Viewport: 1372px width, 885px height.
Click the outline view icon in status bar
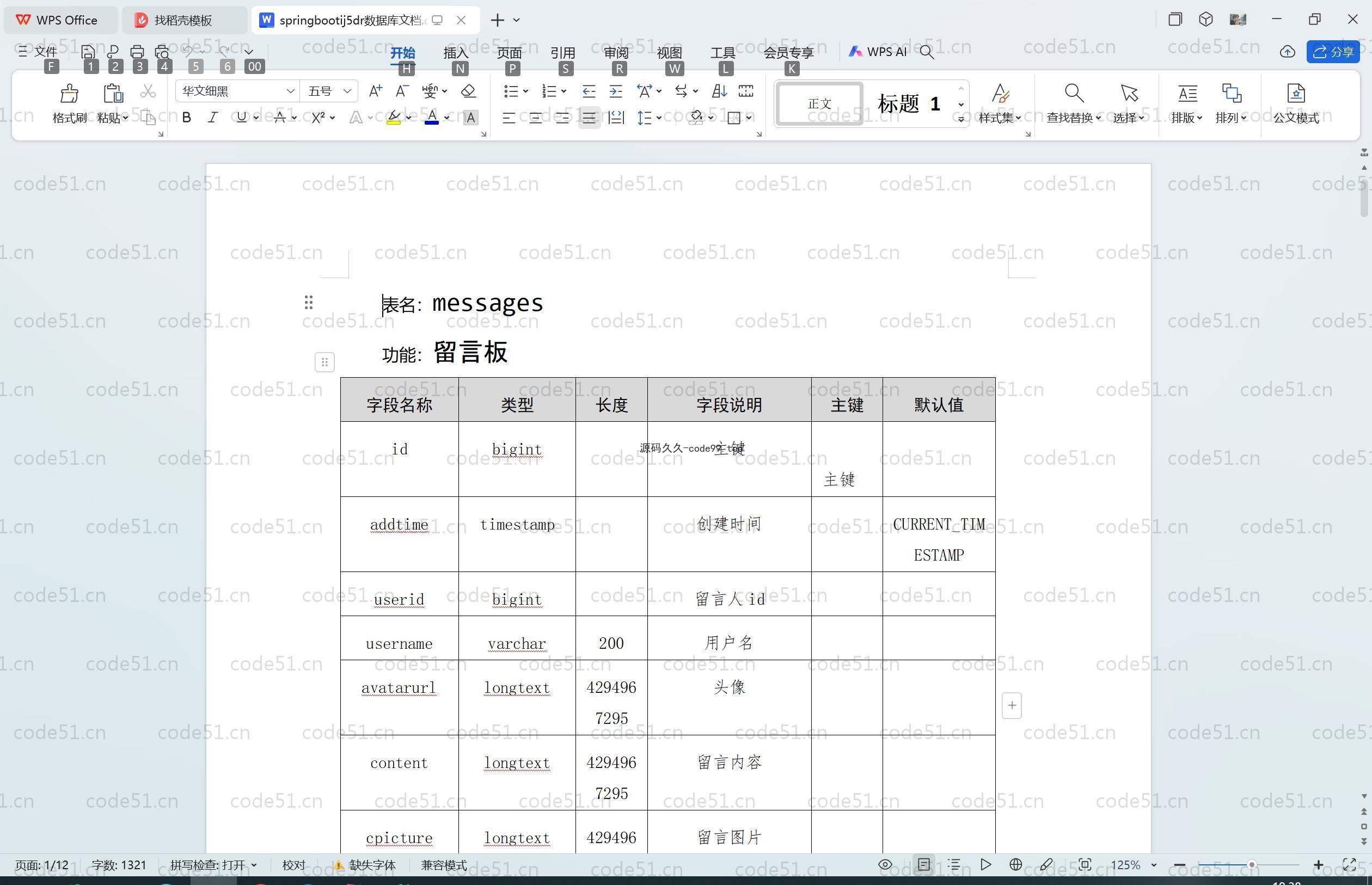954,865
